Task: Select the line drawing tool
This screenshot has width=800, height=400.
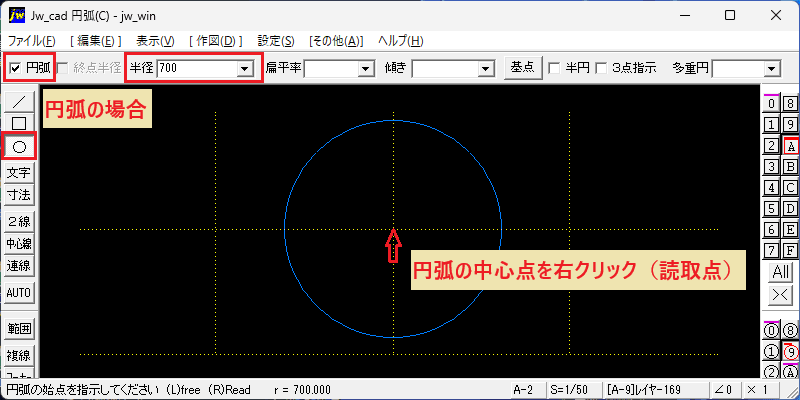Action: (x=19, y=102)
